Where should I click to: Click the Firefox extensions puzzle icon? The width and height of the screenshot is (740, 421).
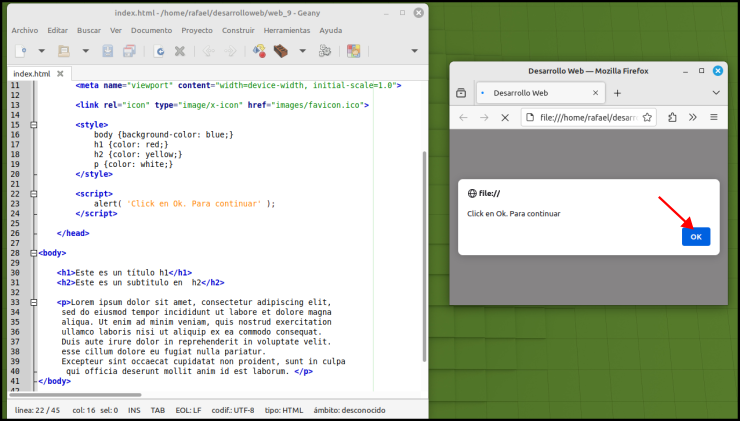pyautogui.click(x=672, y=118)
